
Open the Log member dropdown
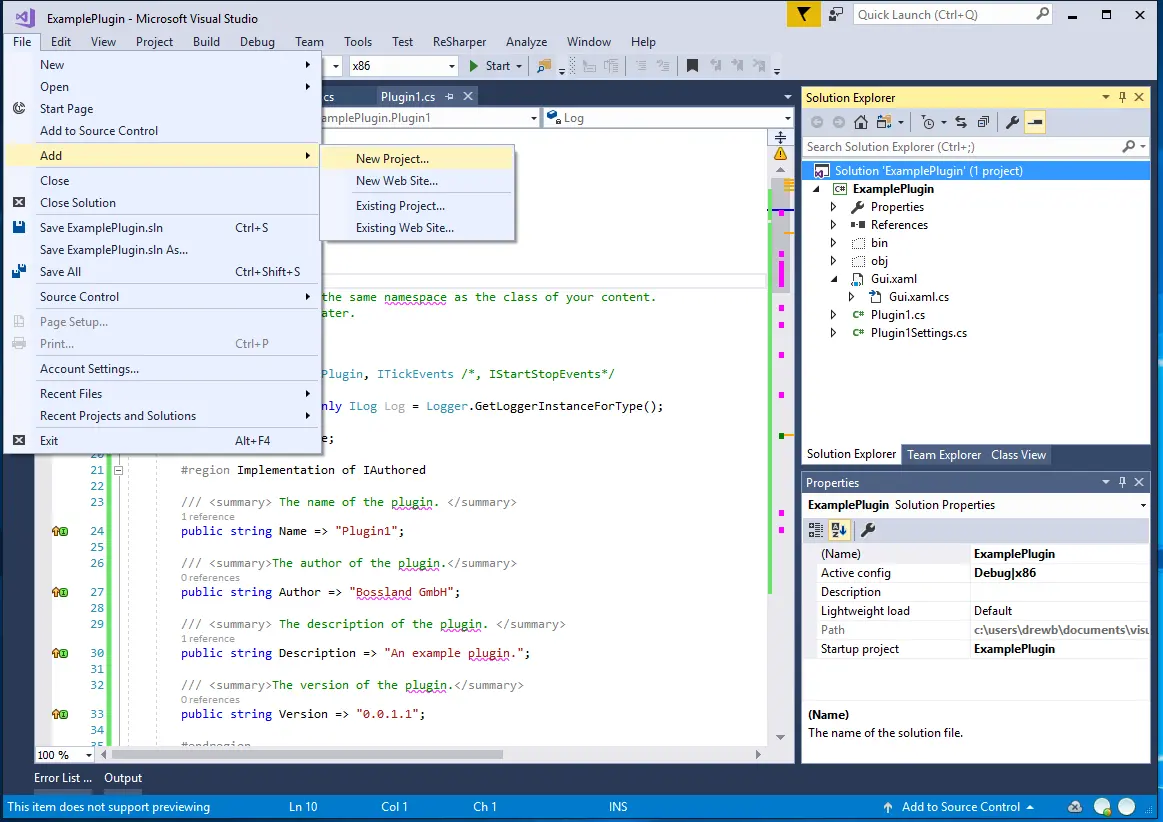(x=788, y=118)
